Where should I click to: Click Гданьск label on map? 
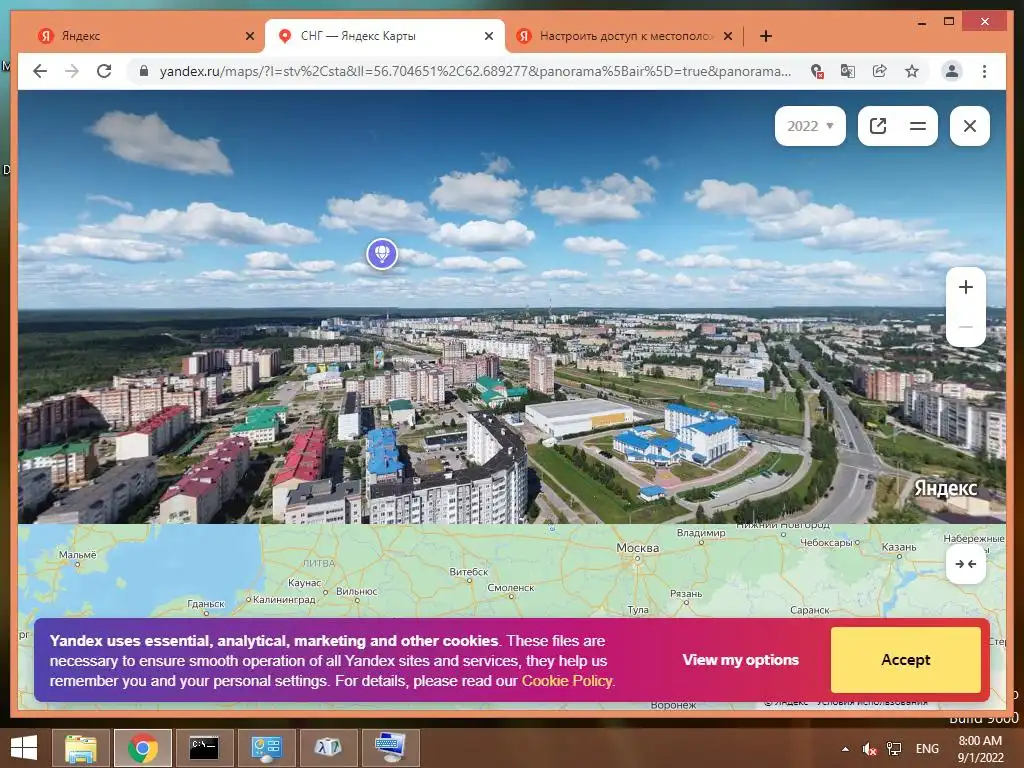click(206, 604)
